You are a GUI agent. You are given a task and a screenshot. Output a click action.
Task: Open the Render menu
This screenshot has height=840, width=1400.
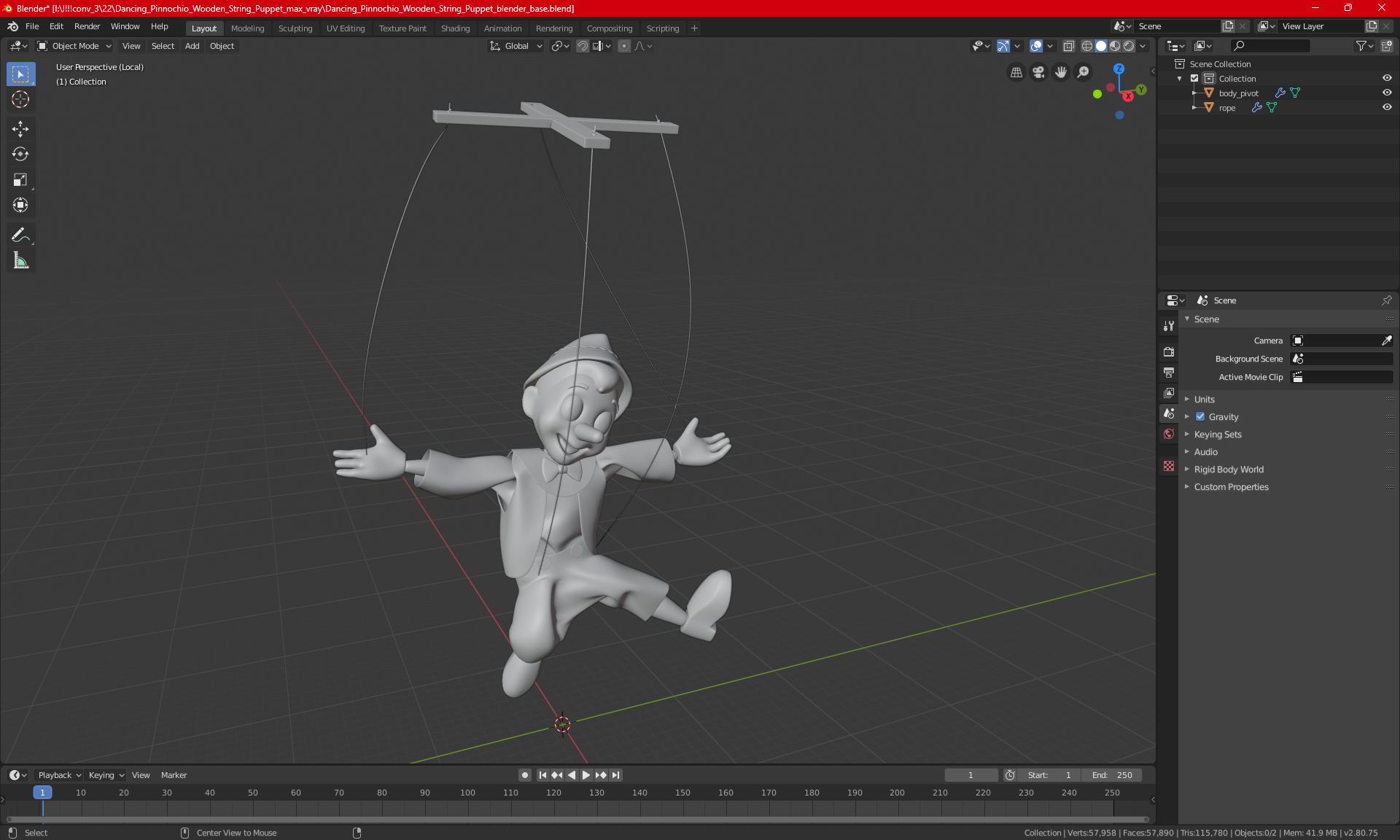(x=87, y=26)
